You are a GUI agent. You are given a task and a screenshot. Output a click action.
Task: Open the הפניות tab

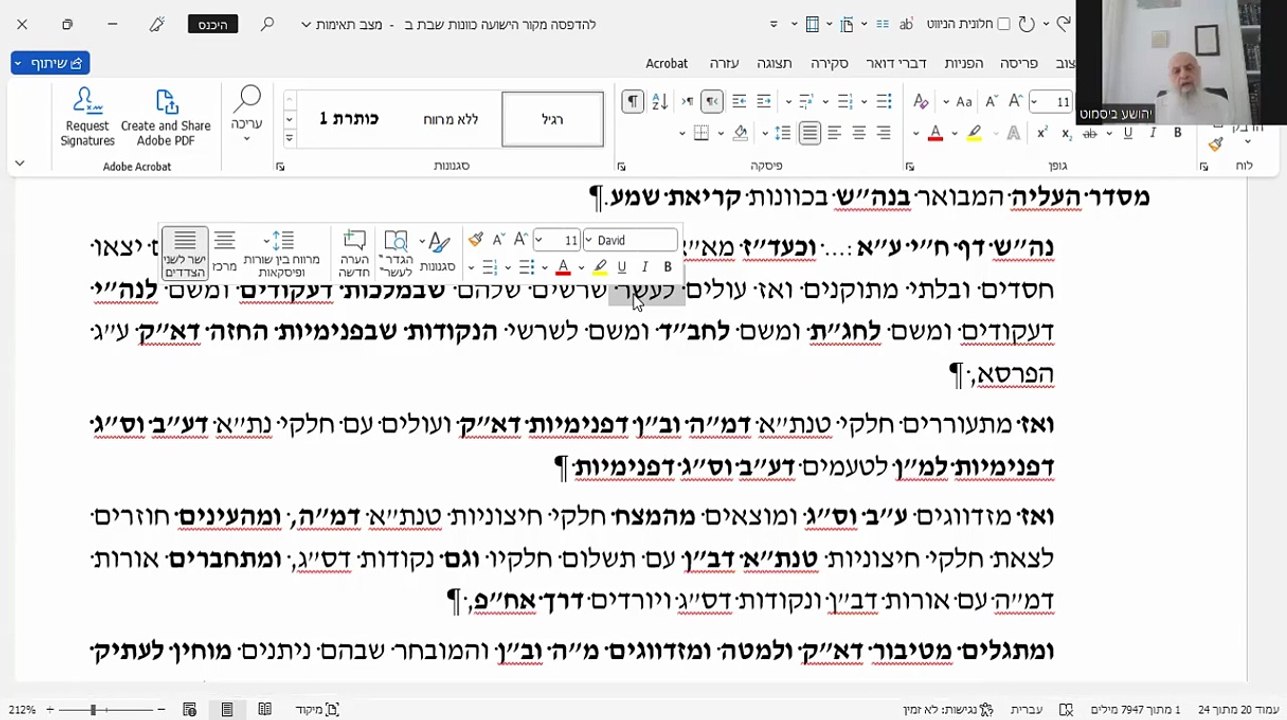coord(964,63)
